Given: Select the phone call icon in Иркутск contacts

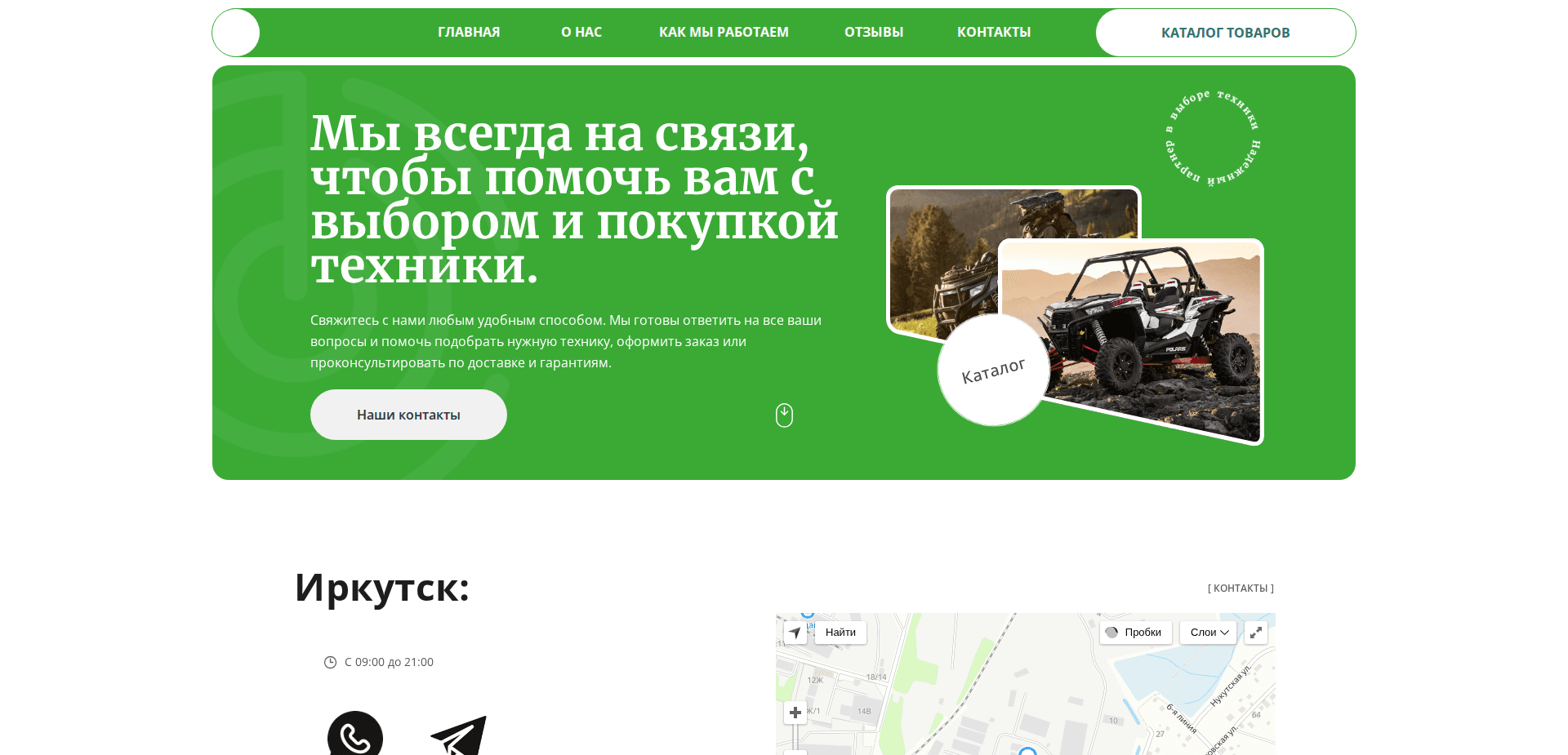Looking at the screenshot, I should point(355,735).
